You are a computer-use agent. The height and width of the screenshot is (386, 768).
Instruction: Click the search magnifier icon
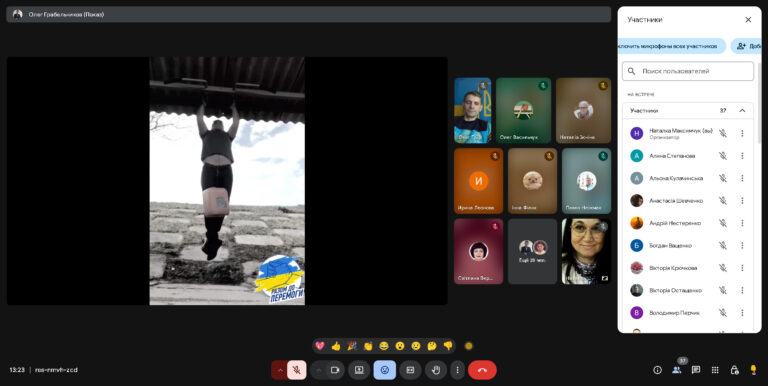(631, 71)
